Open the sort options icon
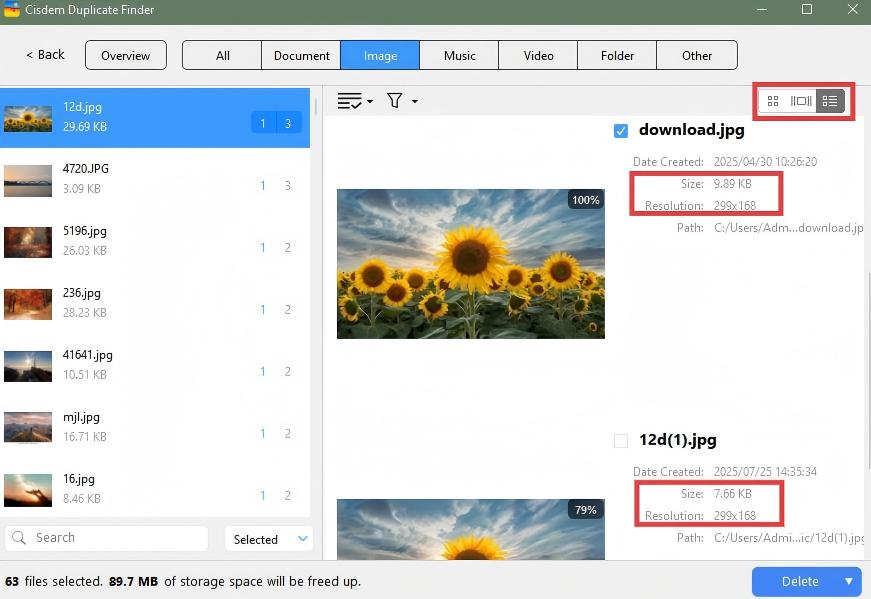This screenshot has height=599, width=871. click(x=350, y=100)
